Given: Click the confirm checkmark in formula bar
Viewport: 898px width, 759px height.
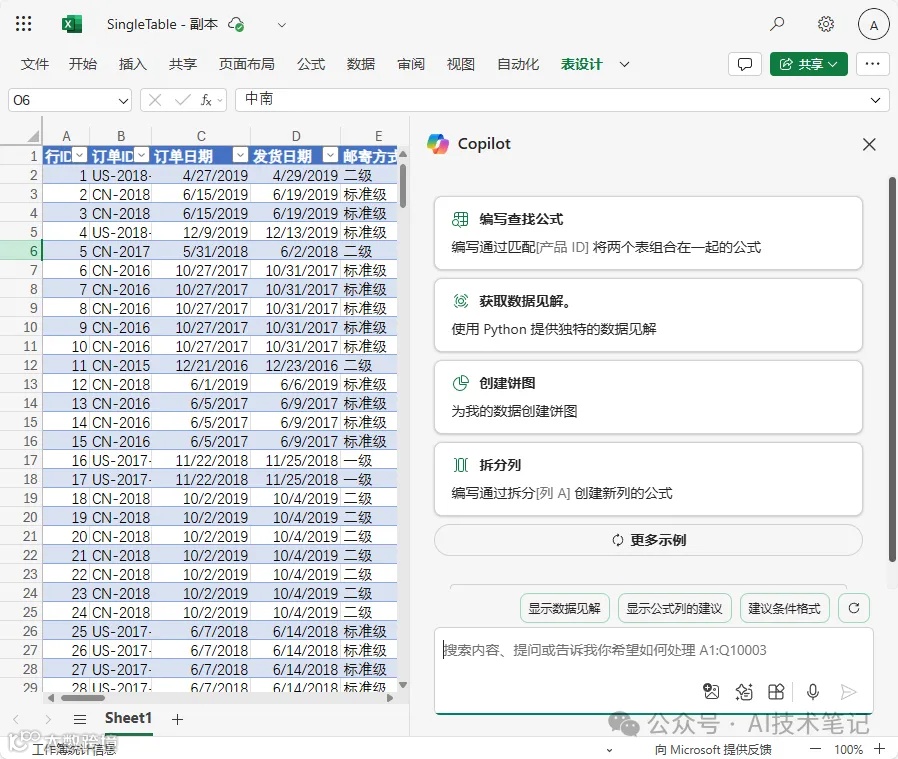Looking at the screenshot, I should pyautogui.click(x=183, y=100).
